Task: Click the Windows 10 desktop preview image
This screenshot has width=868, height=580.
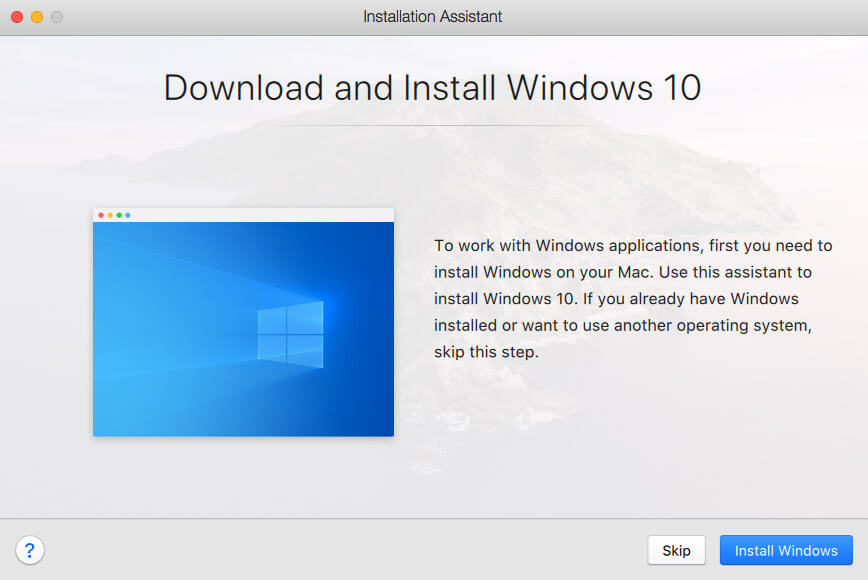Action: [244, 329]
